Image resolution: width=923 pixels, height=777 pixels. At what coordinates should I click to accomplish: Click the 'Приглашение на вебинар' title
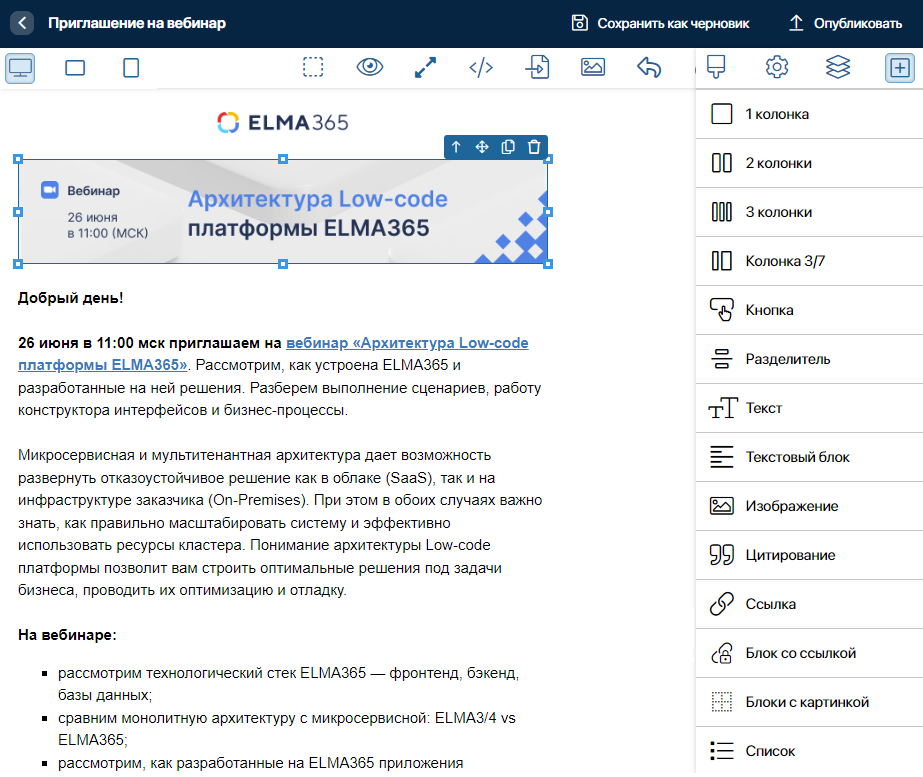coord(137,24)
